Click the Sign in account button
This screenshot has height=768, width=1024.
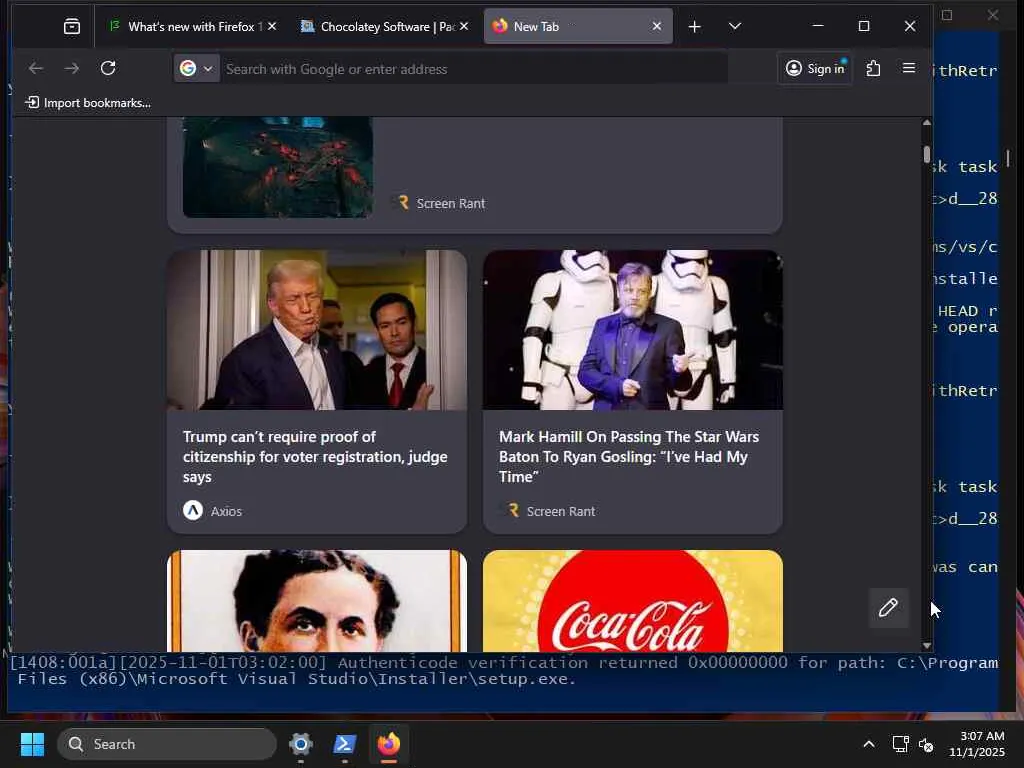(x=815, y=69)
